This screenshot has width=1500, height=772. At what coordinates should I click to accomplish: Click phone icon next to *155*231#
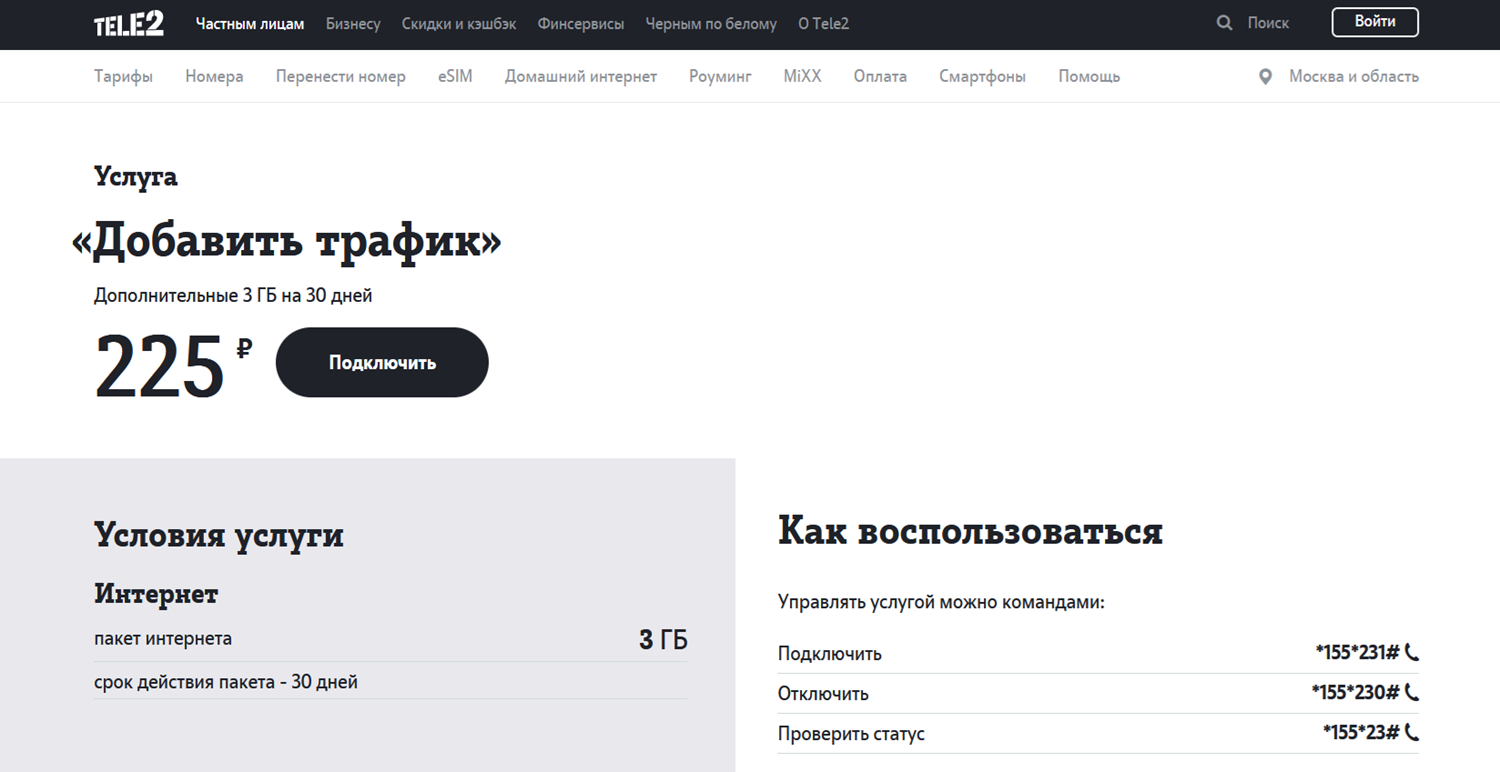(x=1412, y=653)
